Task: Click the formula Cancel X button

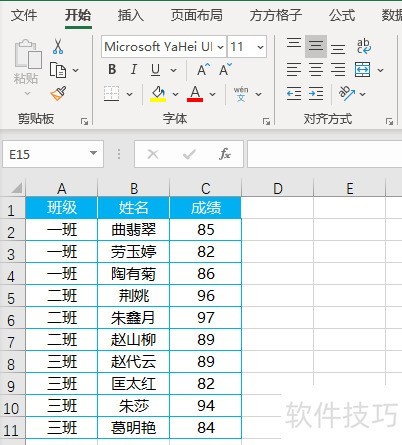Action: tap(153, 154)
